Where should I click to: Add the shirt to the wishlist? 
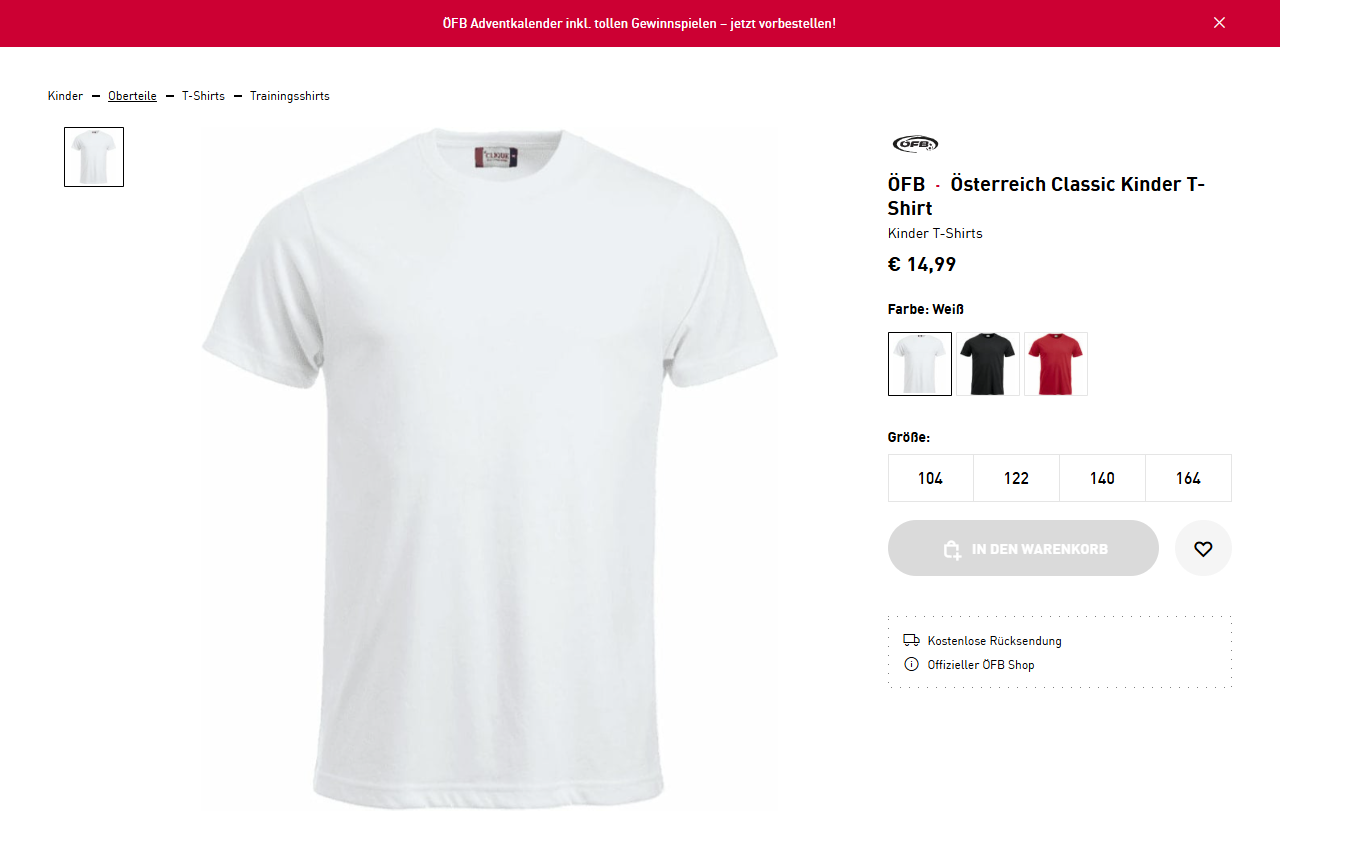pos(1203,548)
